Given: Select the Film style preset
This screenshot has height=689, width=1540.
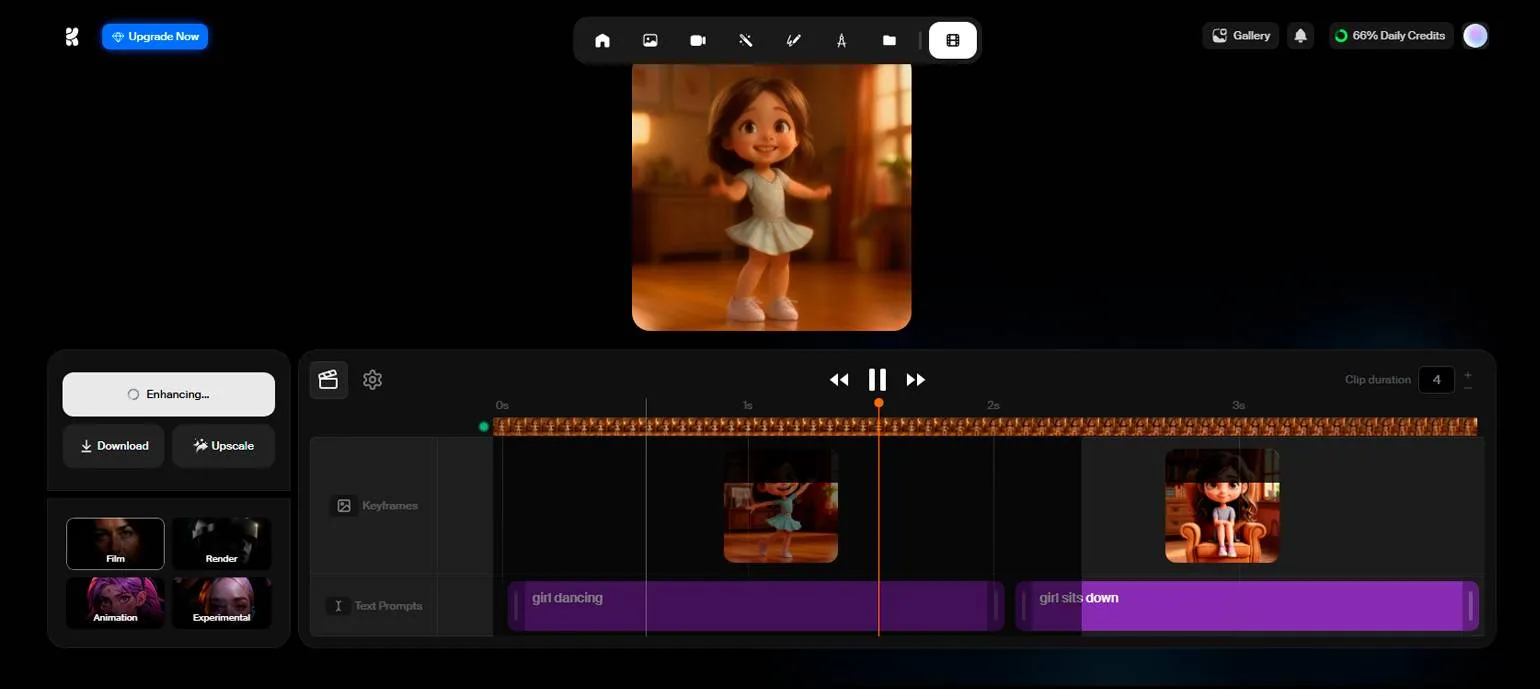Looking at the screenshot, I should (x=115, y=543).
